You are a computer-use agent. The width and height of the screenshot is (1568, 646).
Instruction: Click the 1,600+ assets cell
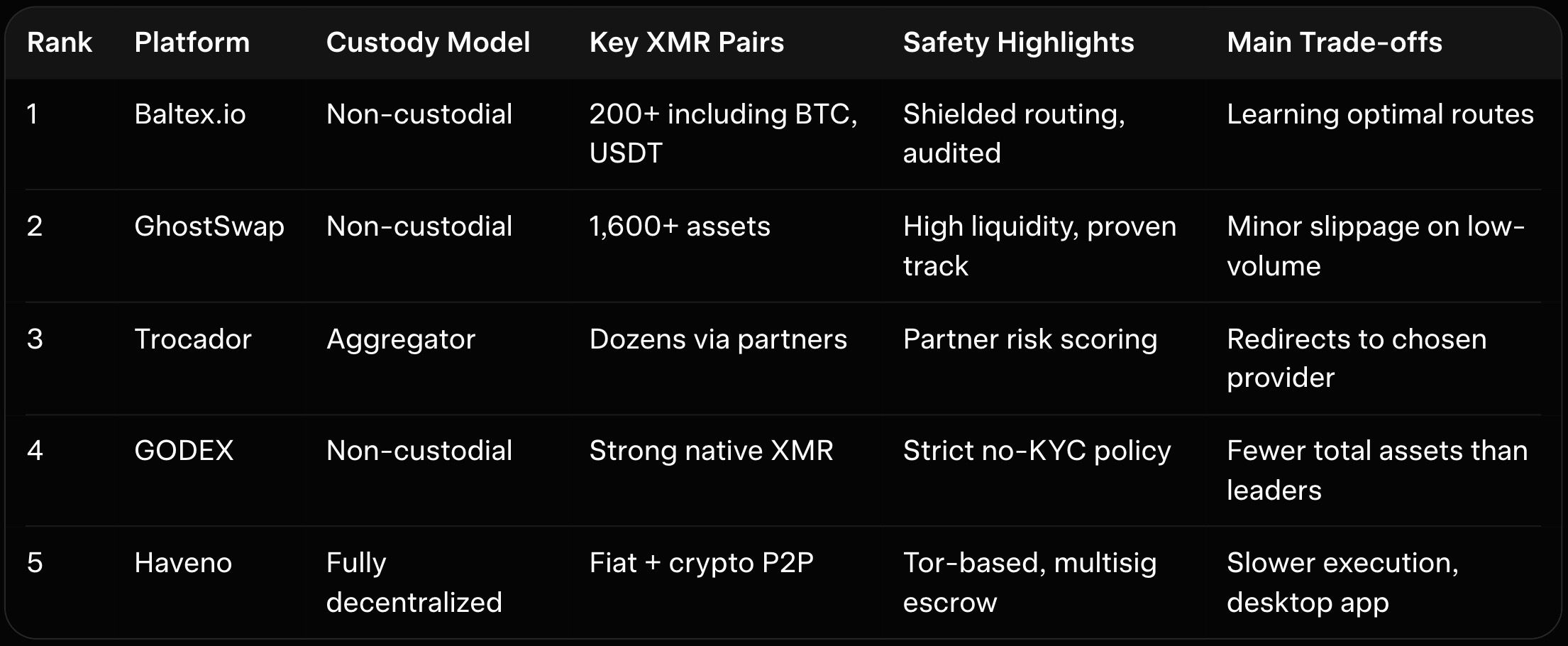[x=679, y=226]
